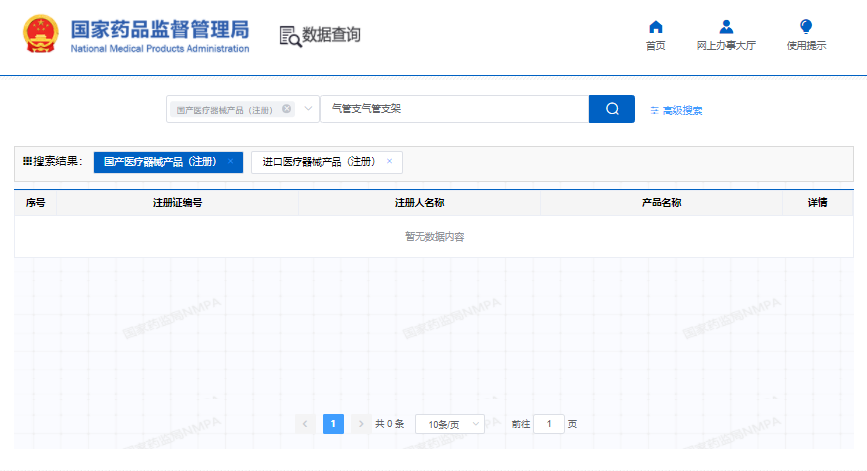Clear the 国产医疗器械产品 selection with x icon

pos(287,109)
